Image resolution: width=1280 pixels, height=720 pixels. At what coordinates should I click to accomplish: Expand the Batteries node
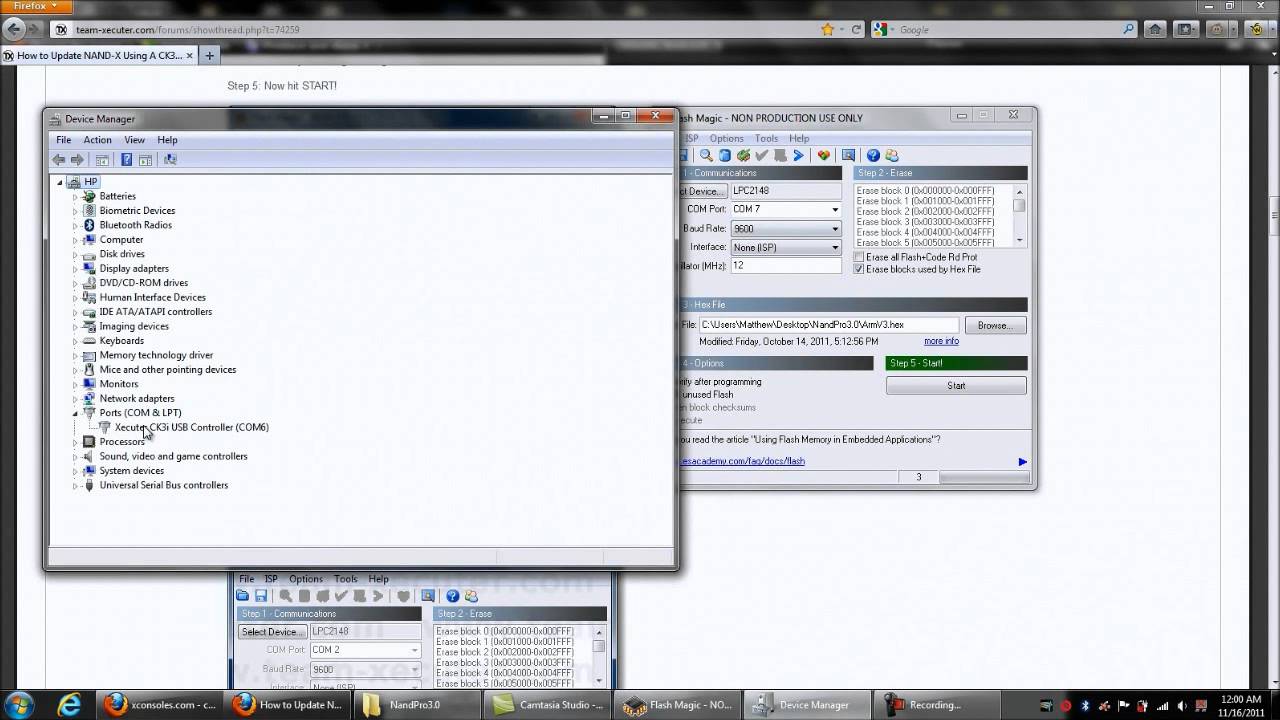(x=75, y=197)
